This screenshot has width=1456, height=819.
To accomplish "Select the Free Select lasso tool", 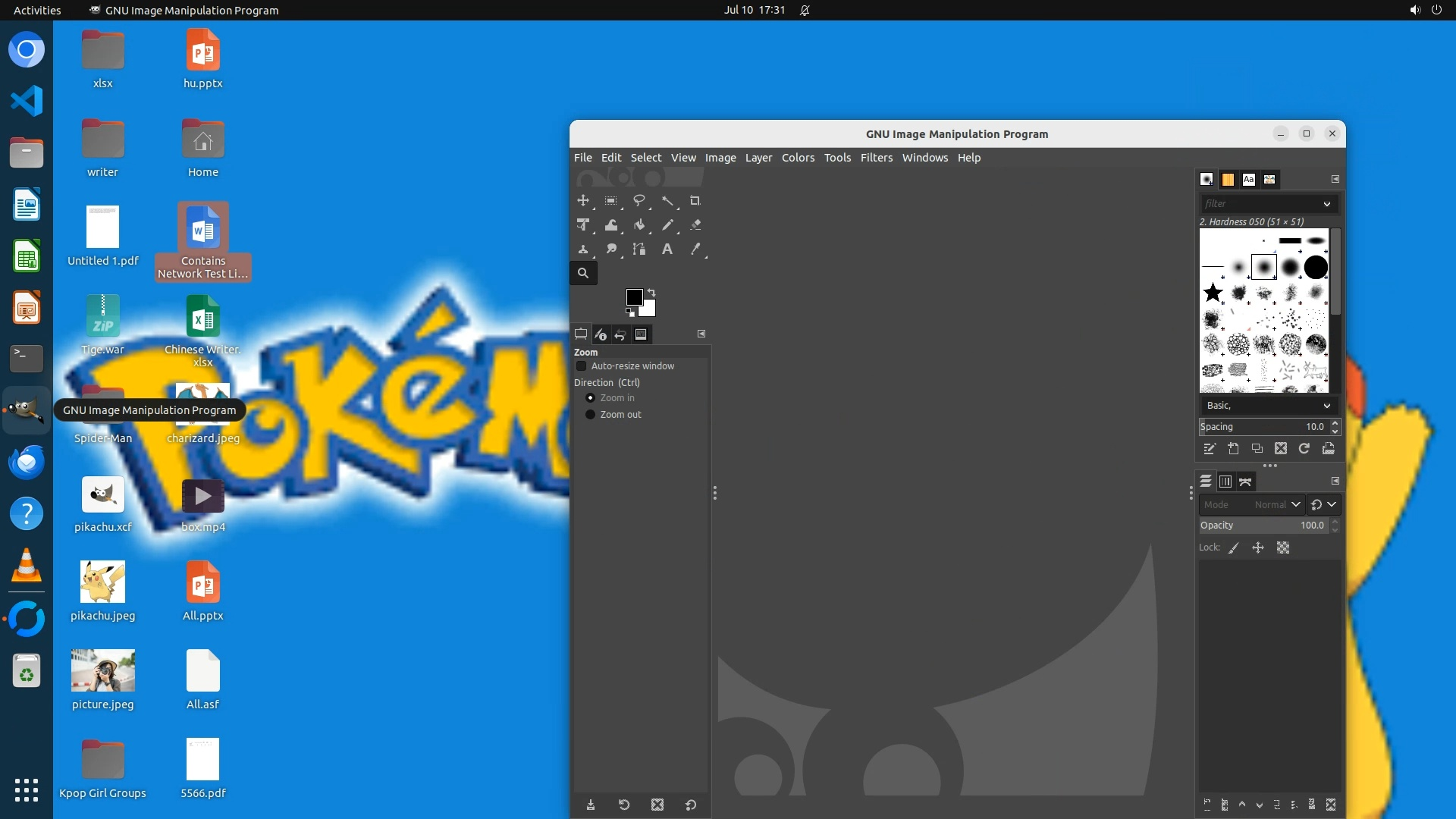I will tap(639, 201).
